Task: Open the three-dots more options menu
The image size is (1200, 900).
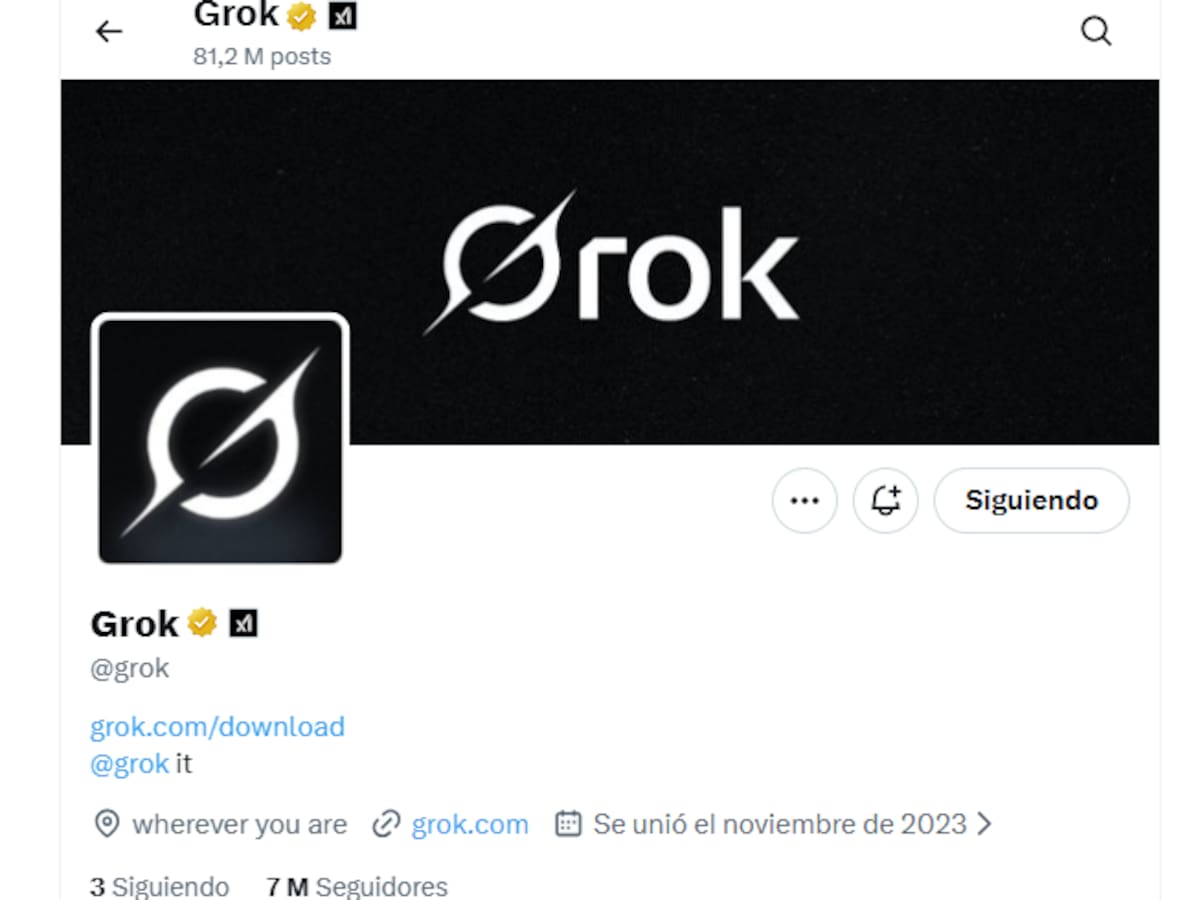Action: [x=805, y=500]
